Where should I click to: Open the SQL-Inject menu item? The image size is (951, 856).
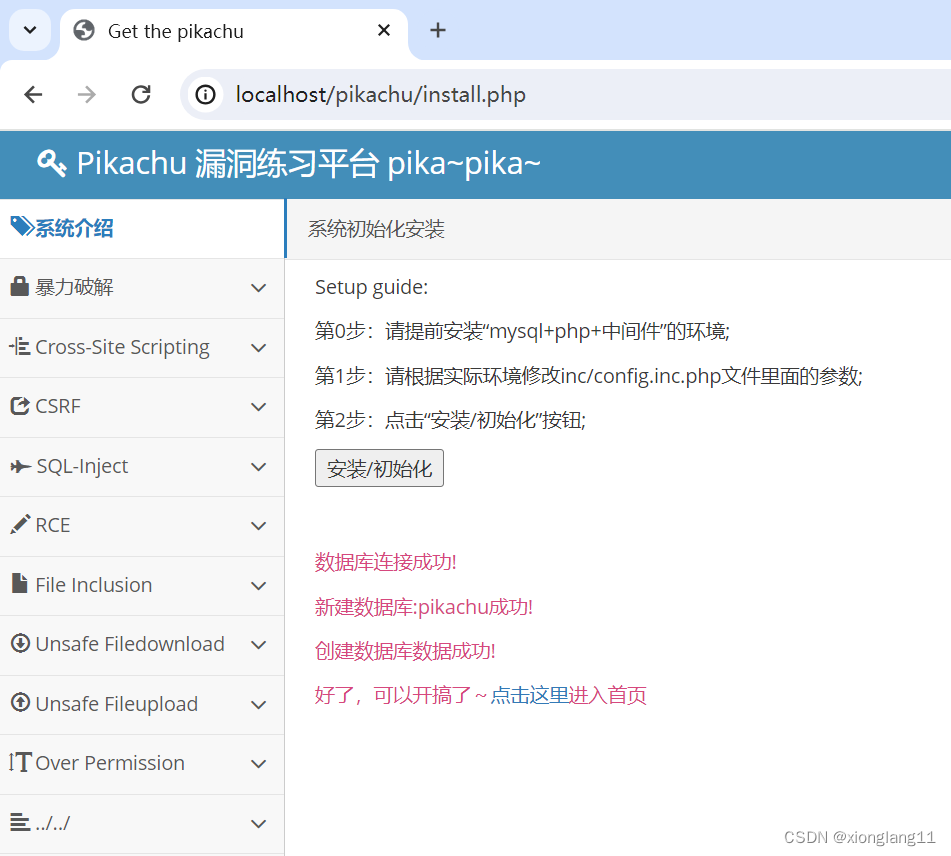pyautogui.click(x=142, y=467)
